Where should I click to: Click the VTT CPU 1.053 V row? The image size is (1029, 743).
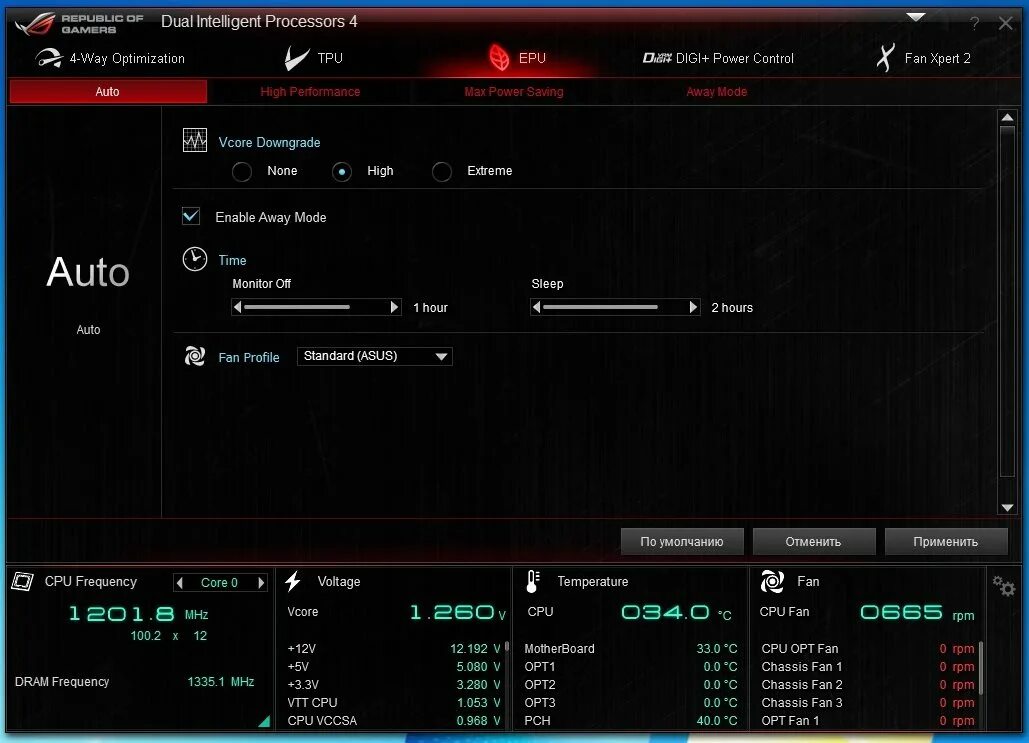[x=394, y=702]
